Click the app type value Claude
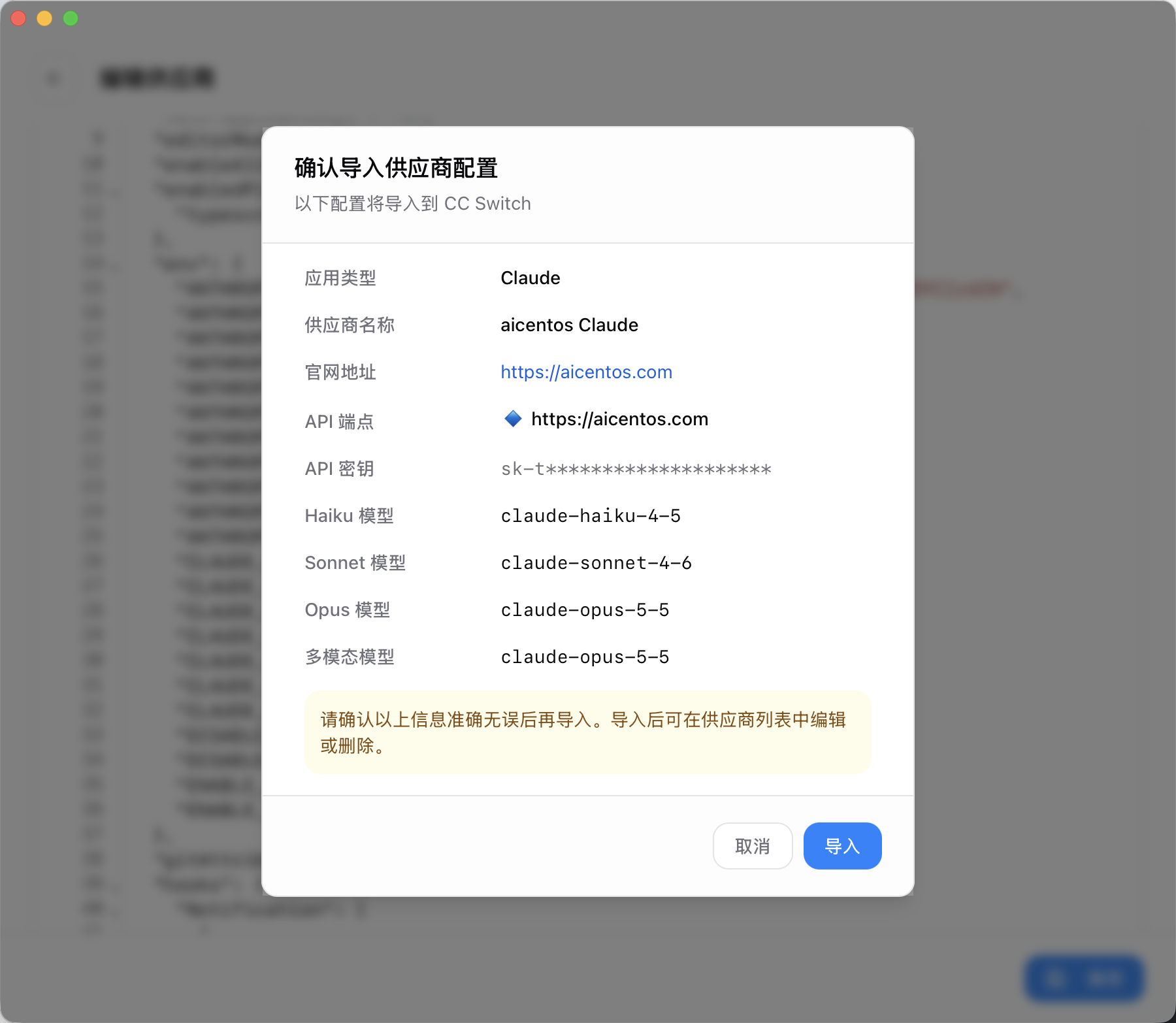The height and width of the screenshot is (1023, 1176). coord(530,278)
